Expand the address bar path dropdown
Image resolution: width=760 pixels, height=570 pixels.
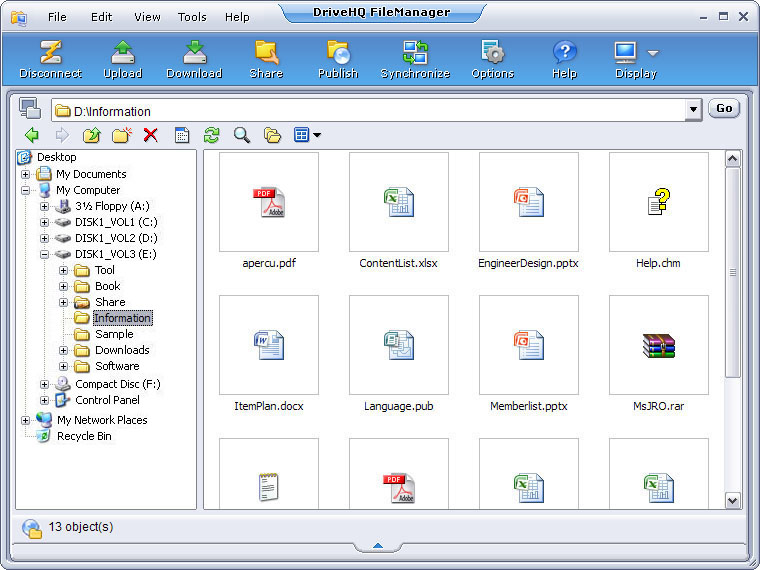[x=693, y=110]
